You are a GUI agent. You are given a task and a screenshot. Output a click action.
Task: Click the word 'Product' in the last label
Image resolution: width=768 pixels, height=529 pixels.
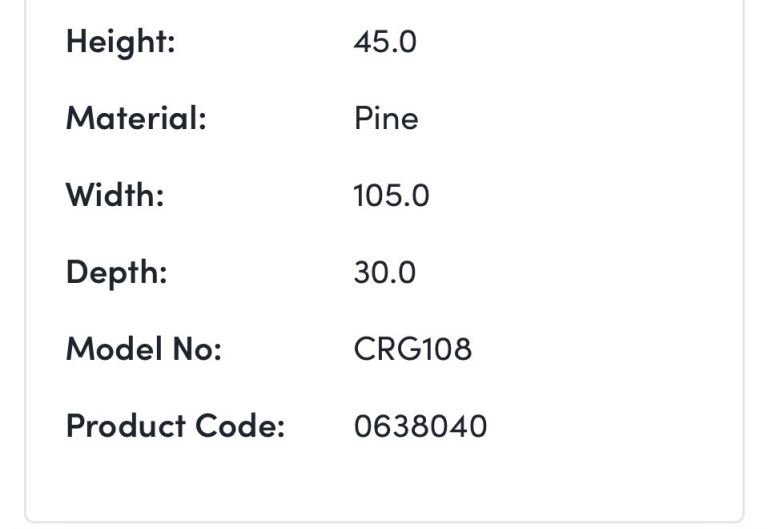pos(125,426)
